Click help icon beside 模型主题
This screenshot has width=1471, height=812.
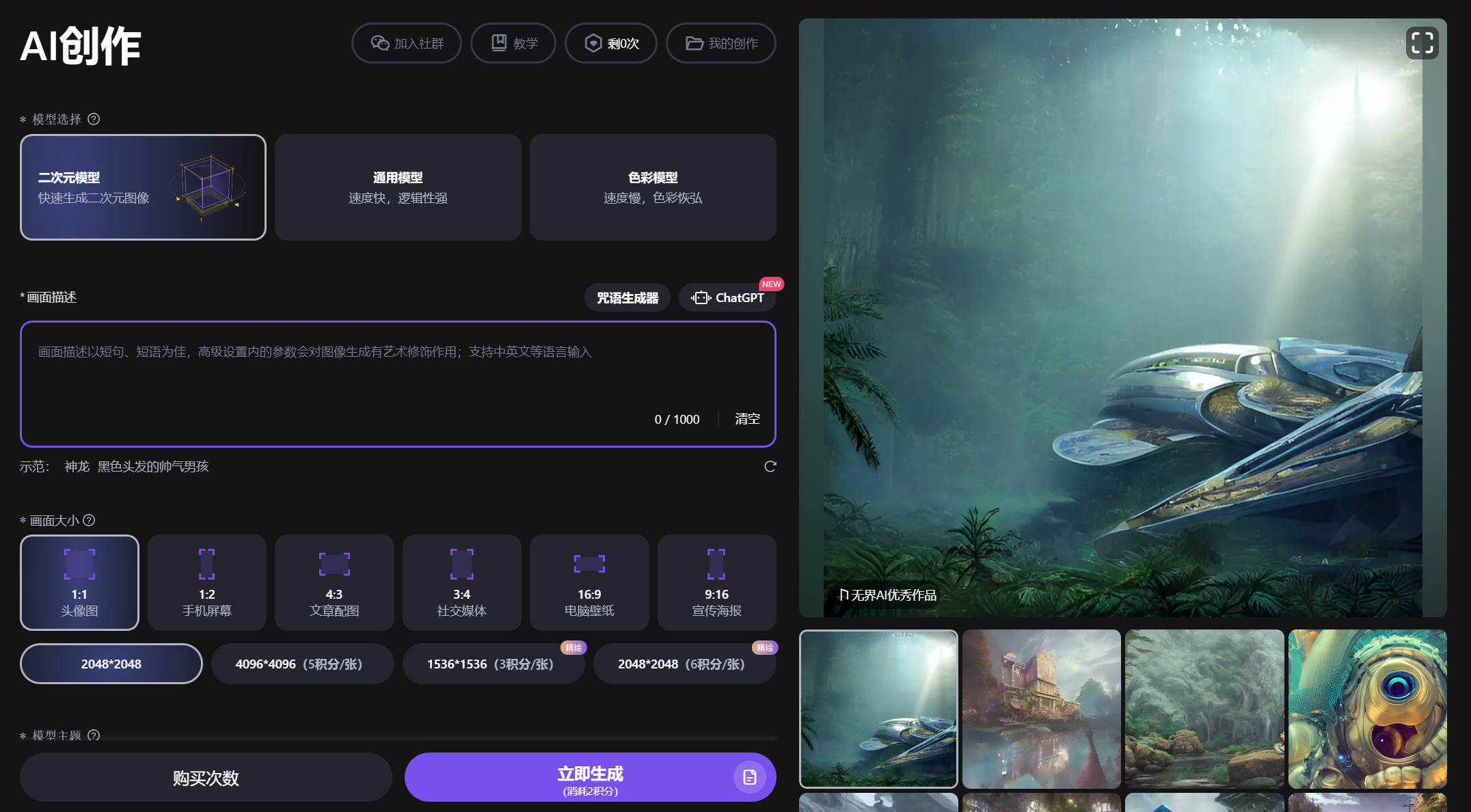pos(94,735)
